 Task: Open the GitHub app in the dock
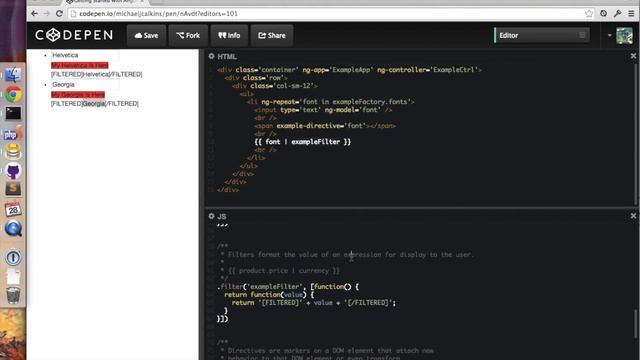tap(13, 171)
